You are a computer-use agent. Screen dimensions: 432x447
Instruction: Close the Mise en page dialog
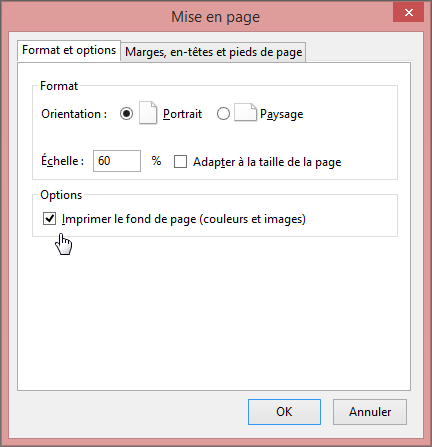(x=408, y=12)
